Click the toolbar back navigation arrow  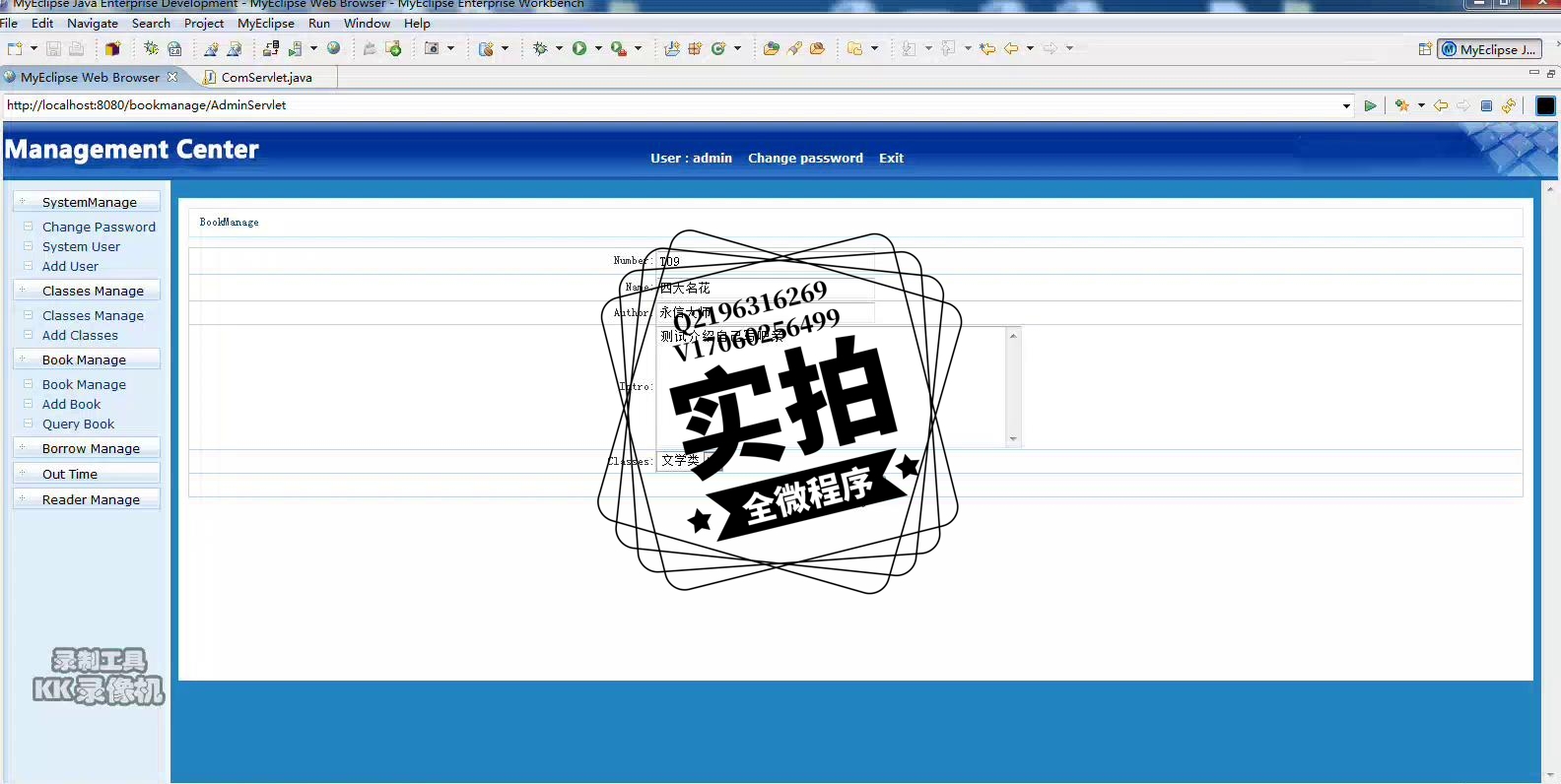pyautogui.click(x=1011, y=48)
